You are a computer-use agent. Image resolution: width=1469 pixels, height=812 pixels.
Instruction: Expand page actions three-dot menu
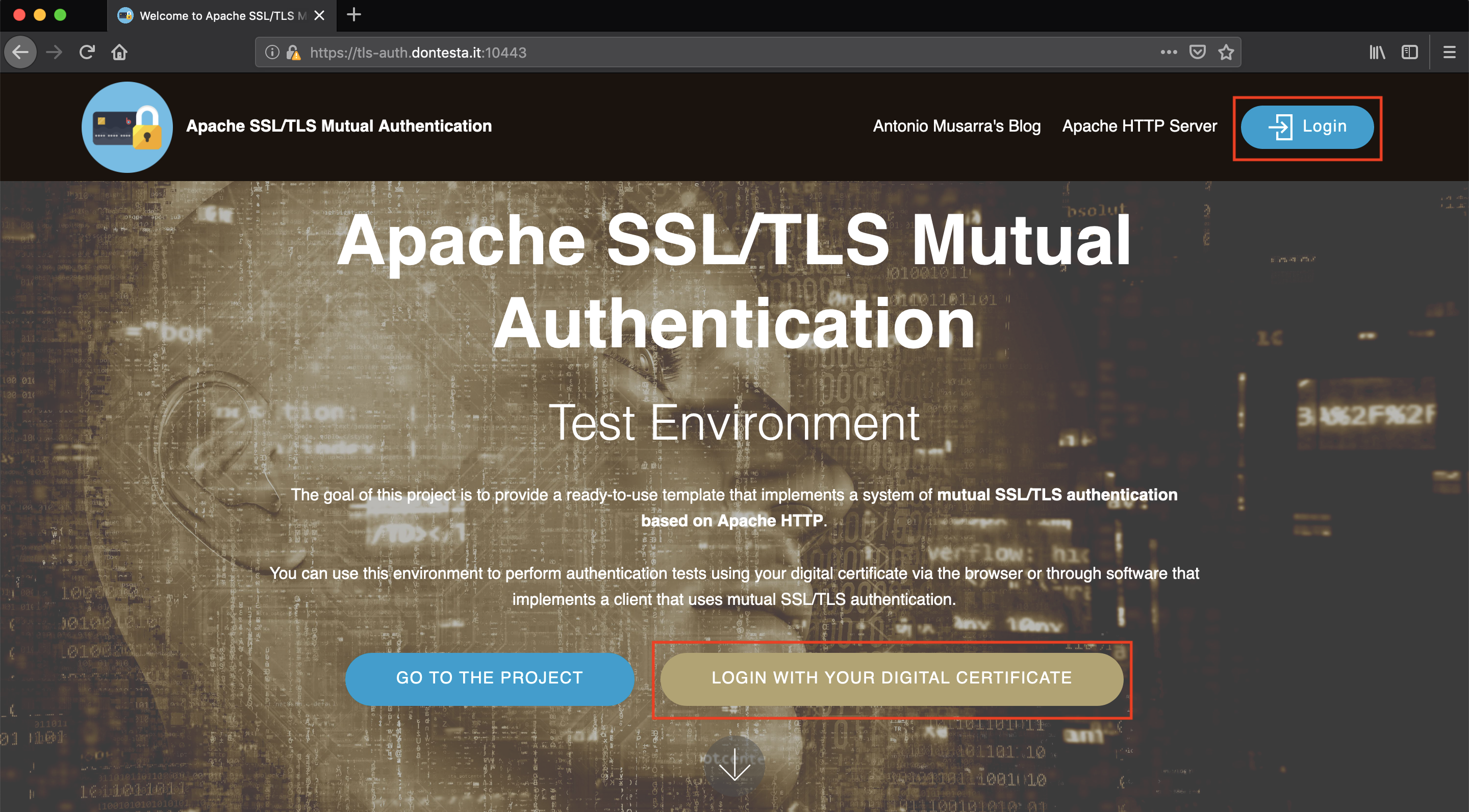1169,53
